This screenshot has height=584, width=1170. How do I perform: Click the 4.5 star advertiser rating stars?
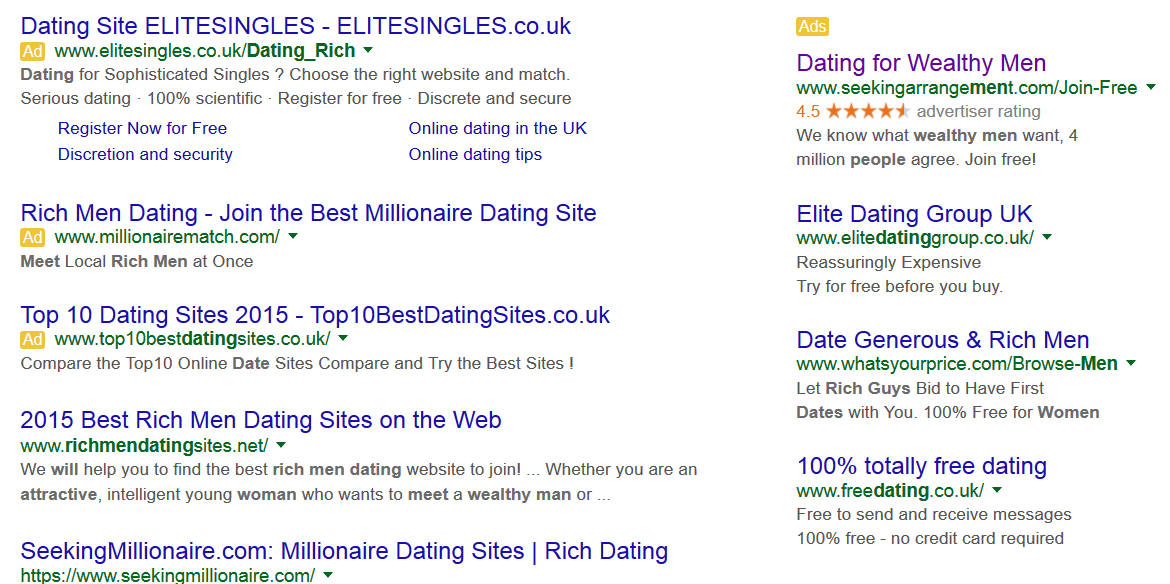867,112
